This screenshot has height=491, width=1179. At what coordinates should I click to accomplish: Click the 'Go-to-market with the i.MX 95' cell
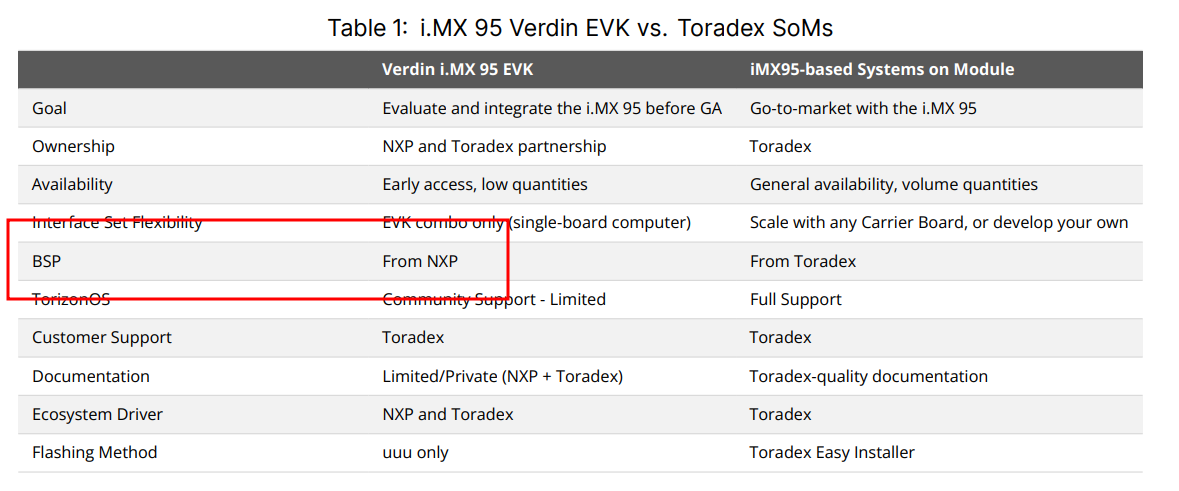(x=863, y=108)
